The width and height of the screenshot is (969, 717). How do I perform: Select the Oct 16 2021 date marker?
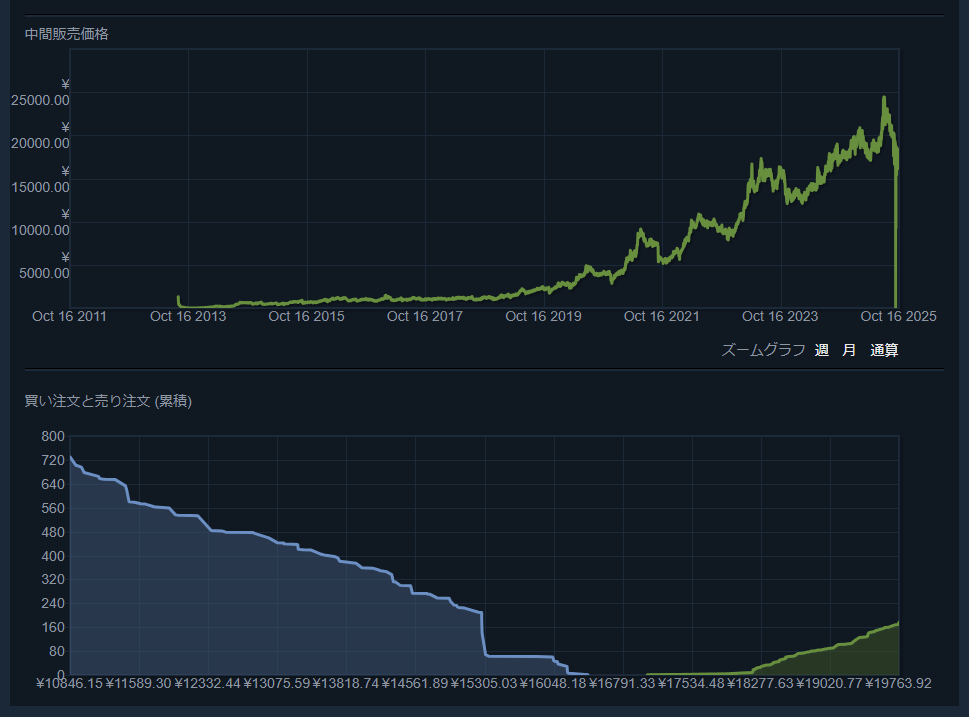662,317
